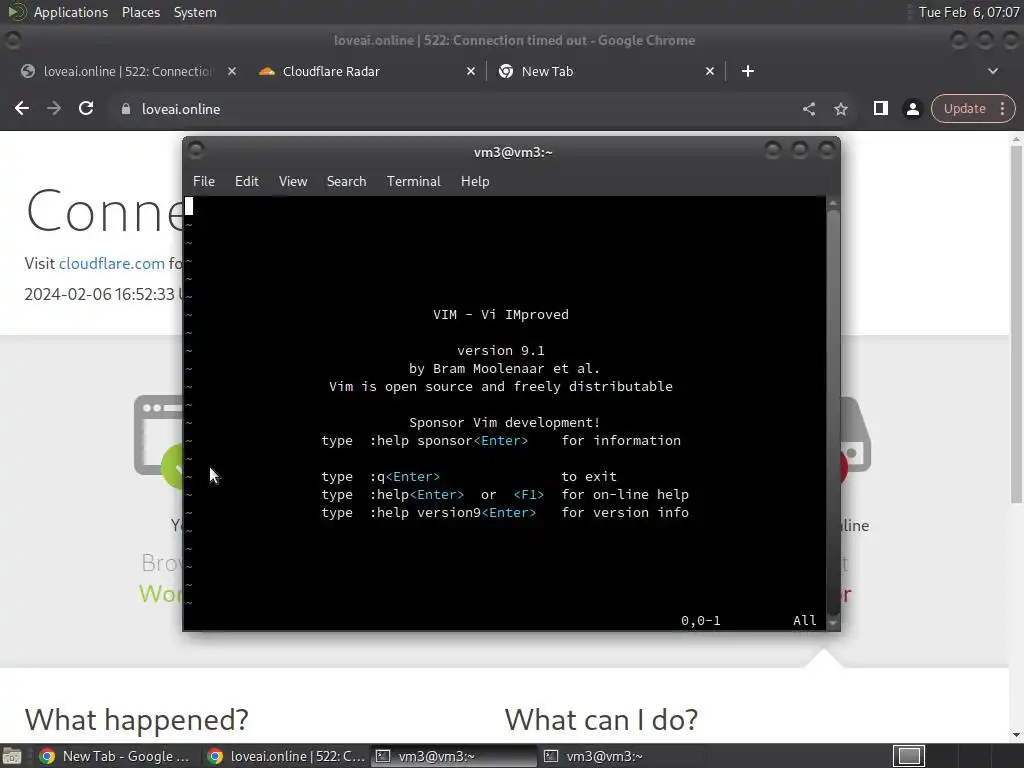Expand Chrome's tab search chevron
Viewport: 1024px width, 768px height.
click(993, 71)
